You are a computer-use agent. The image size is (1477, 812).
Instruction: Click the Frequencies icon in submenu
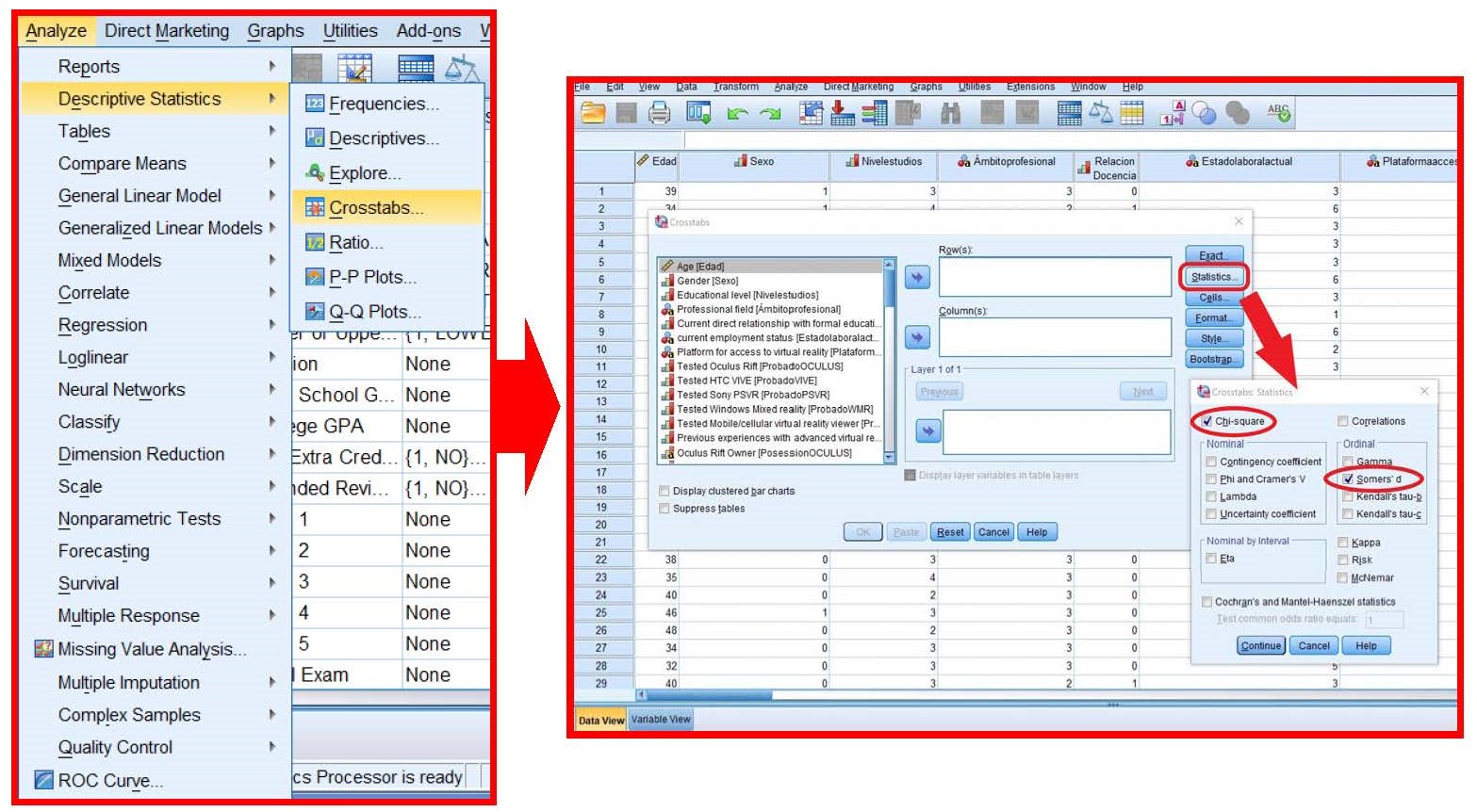[x=315, y=104]
